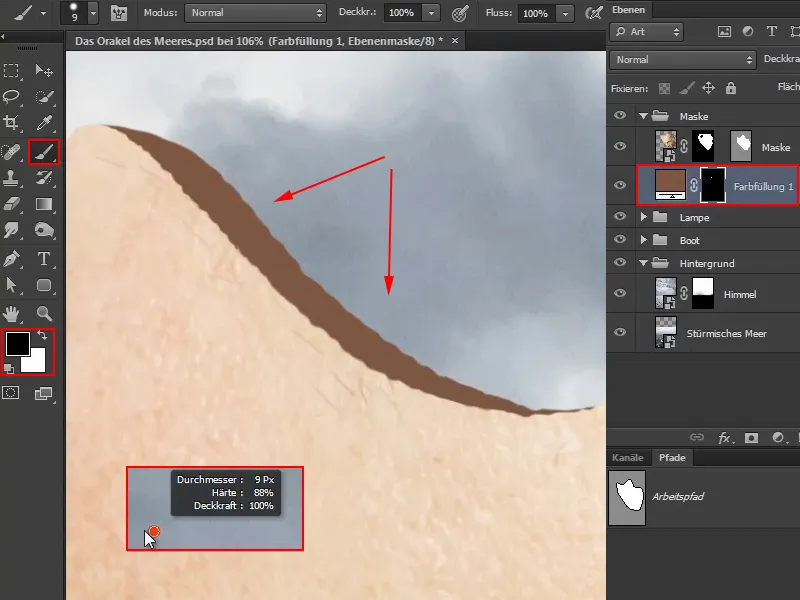Screen dimensions: 800x600
Task: Select the Brush tool in toolbox
Action: tap(44, 152)
